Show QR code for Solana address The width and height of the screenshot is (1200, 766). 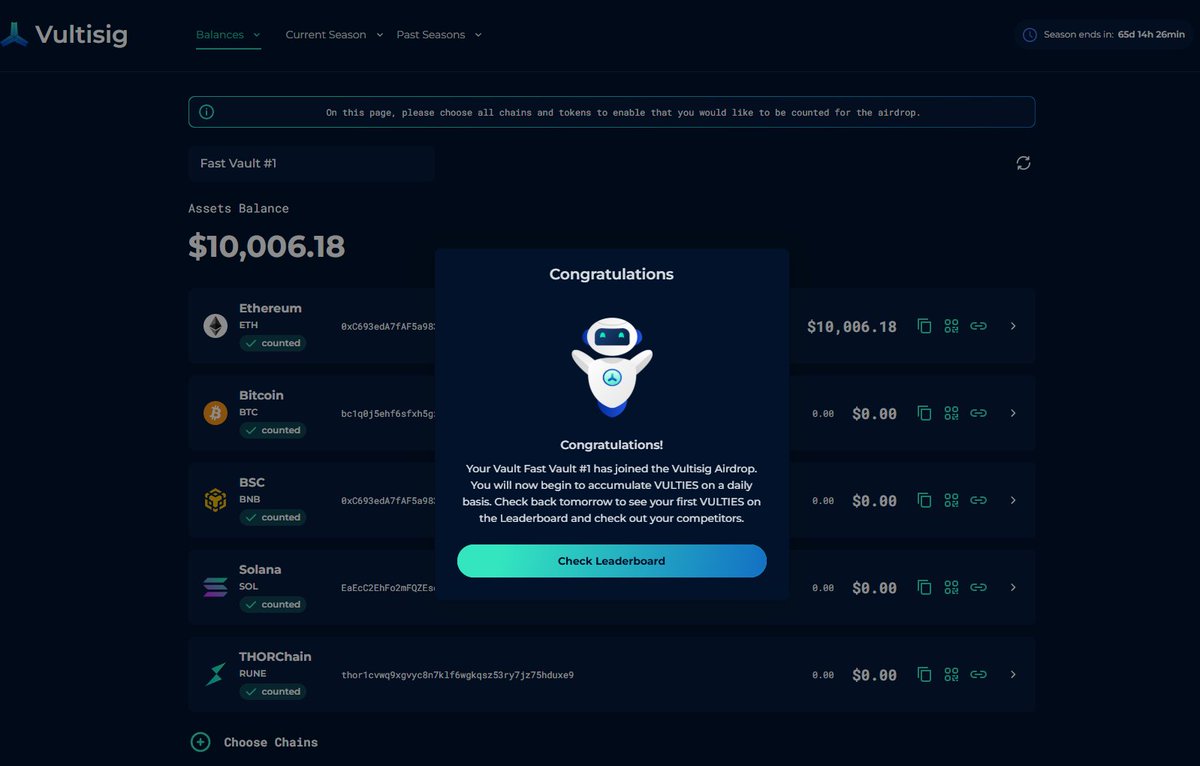[951, 587]
